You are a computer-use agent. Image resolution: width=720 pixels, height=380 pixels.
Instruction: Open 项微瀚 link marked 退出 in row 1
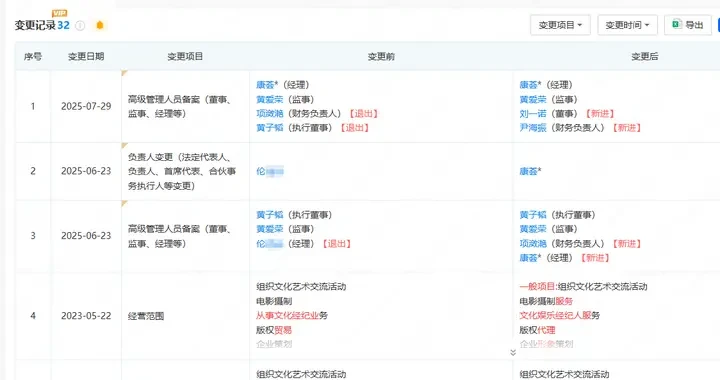coord(270,114)
